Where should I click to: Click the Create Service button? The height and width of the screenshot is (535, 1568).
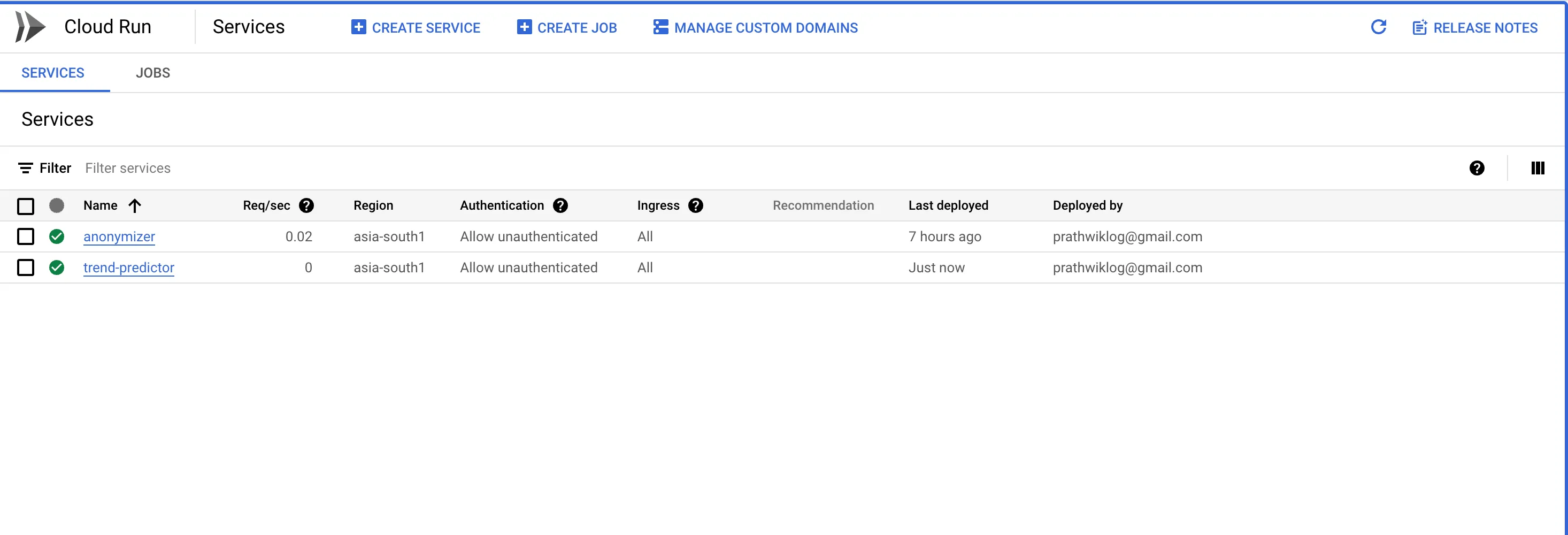click(x=416, y=28)
